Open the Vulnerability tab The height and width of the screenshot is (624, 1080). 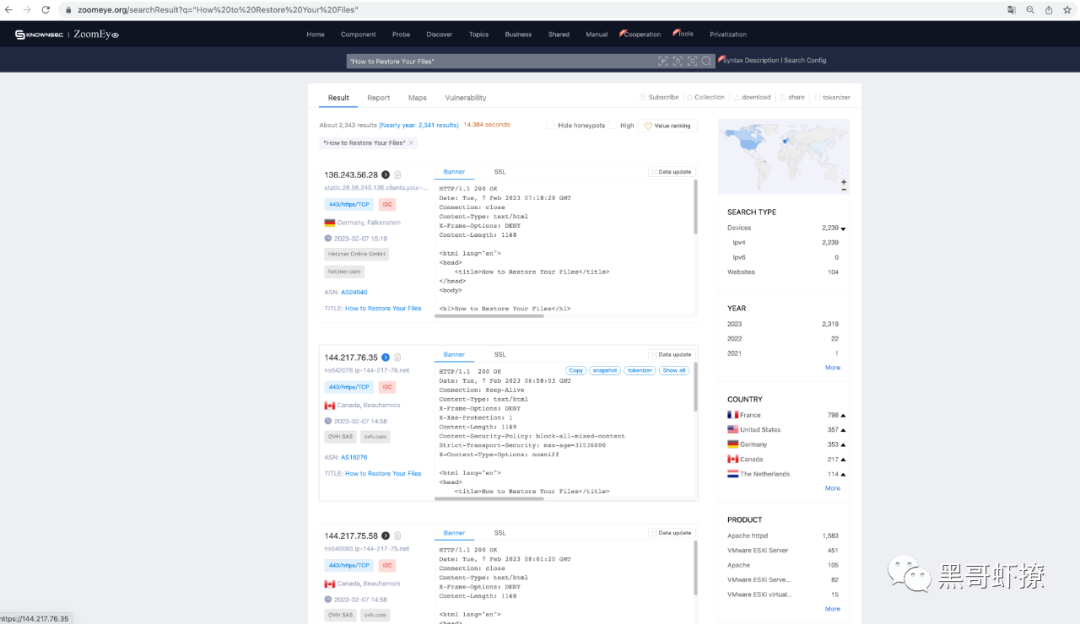click(x=466, y=98)
